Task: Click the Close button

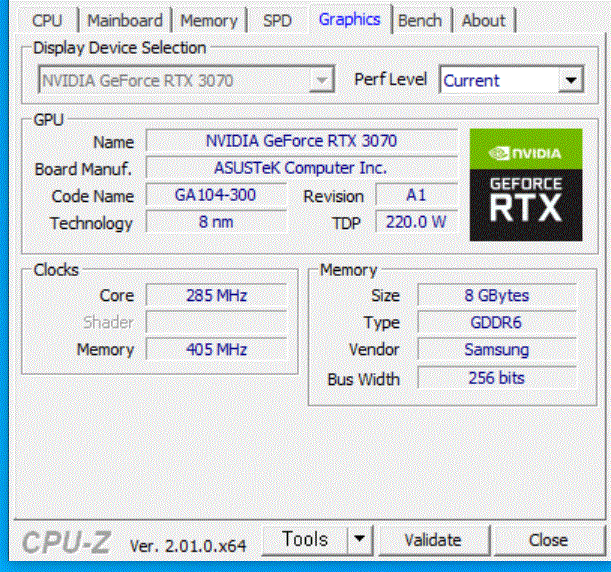Action: 548,540
